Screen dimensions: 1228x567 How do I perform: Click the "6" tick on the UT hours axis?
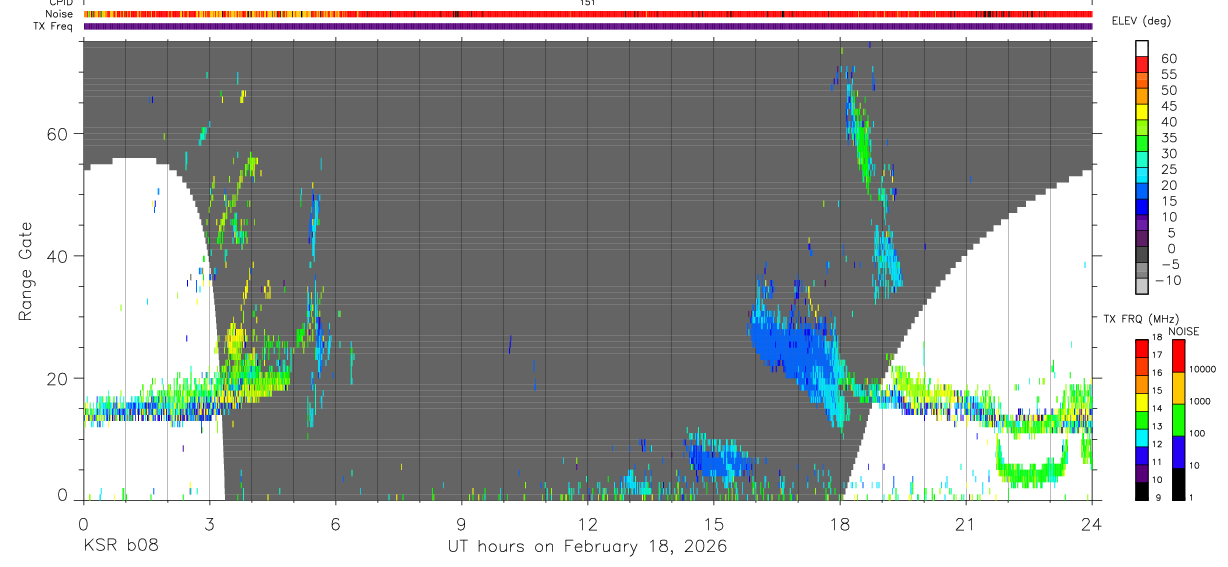pos(335,524)
